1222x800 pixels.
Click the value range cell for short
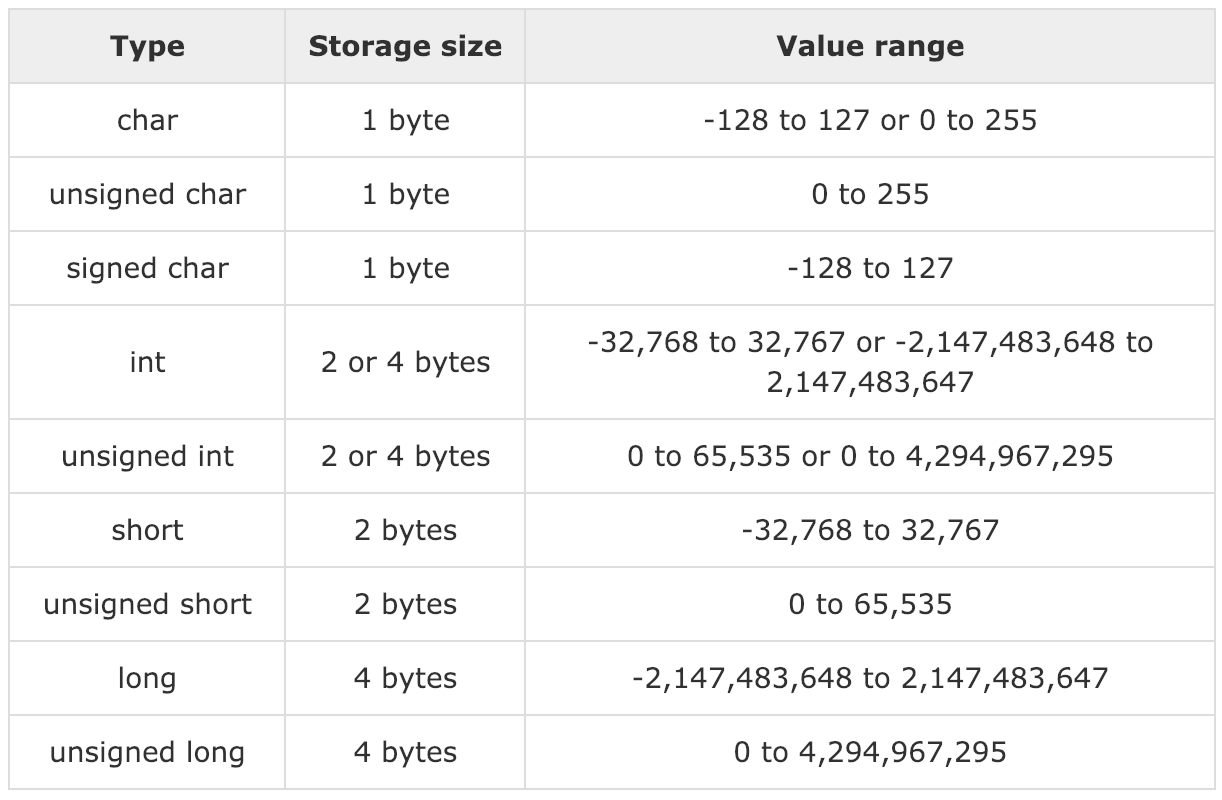tap(870, 530)
